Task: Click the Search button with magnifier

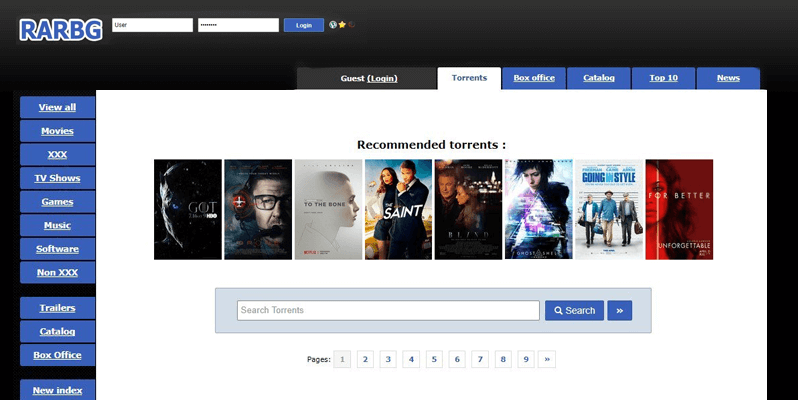Action: pyautogui.click(x=575, y=310)
